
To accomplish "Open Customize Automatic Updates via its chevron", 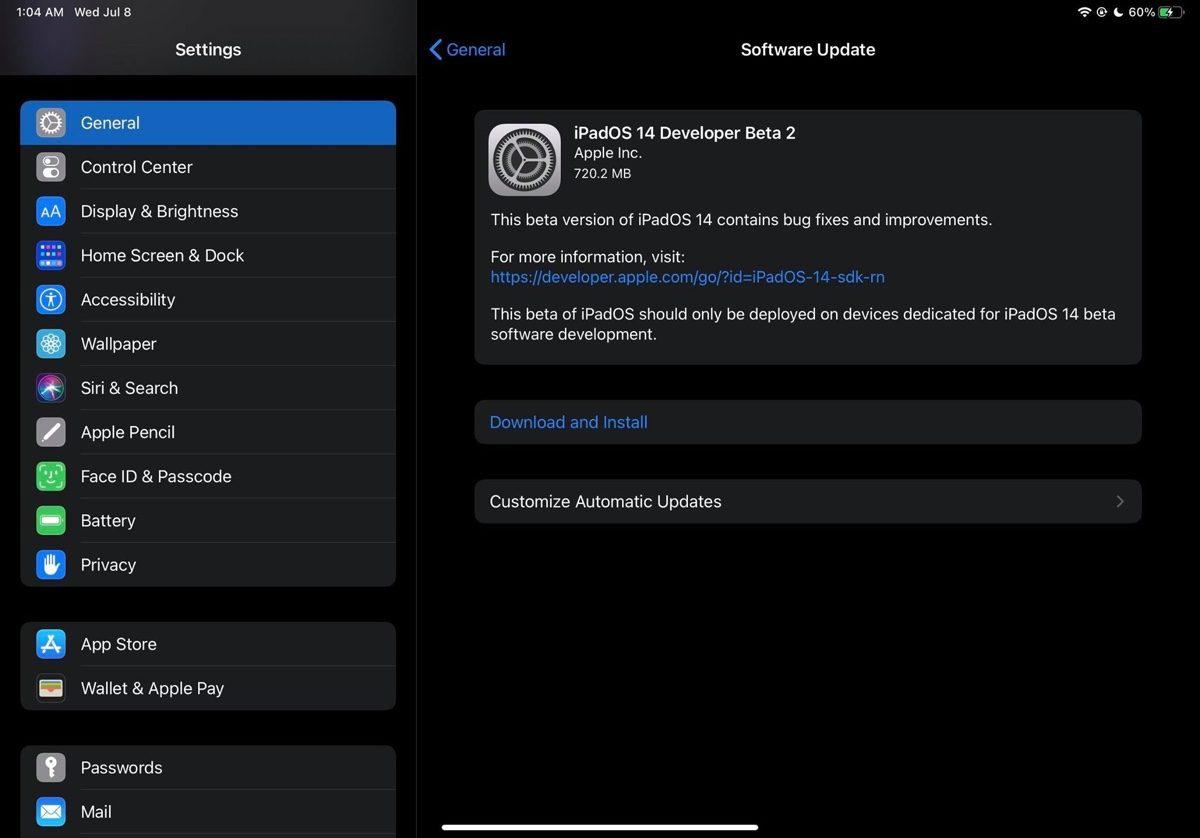I will click(1120, 501).
